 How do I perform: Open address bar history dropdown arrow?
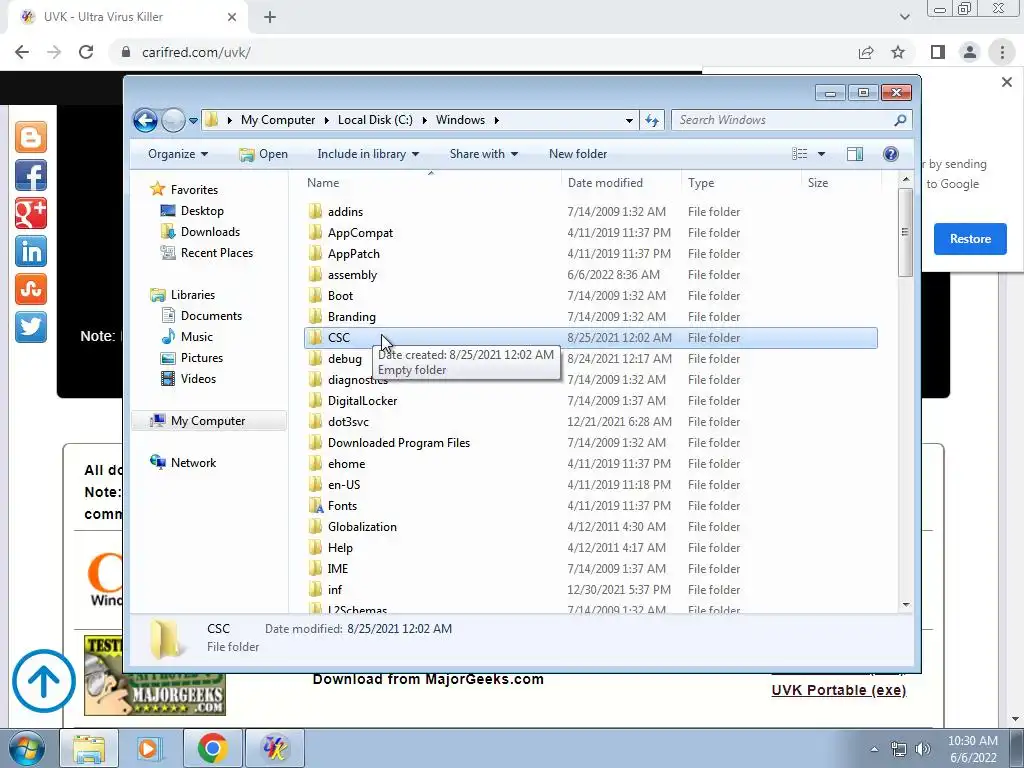[x=629, y=120]
